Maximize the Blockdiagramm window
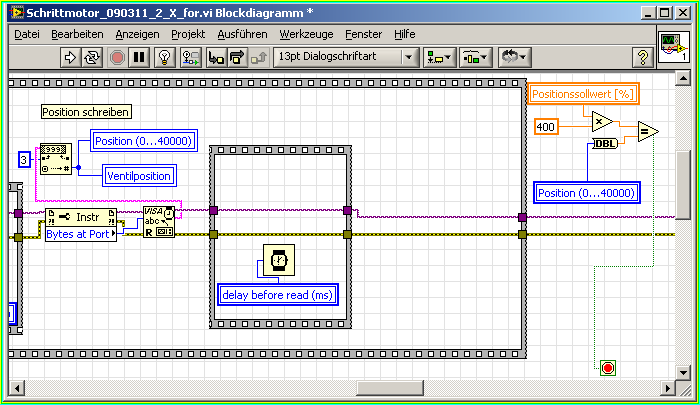 click(665, 13)
